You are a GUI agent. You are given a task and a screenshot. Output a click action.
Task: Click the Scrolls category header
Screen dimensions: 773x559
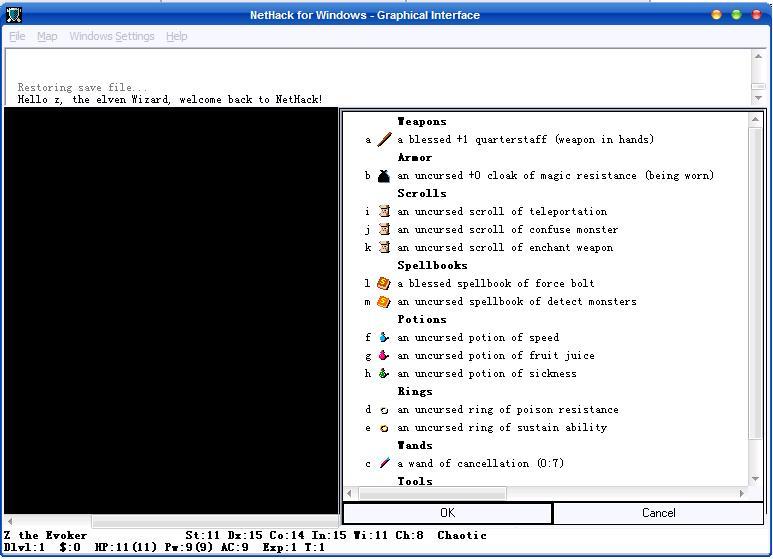tap(422, 194)
